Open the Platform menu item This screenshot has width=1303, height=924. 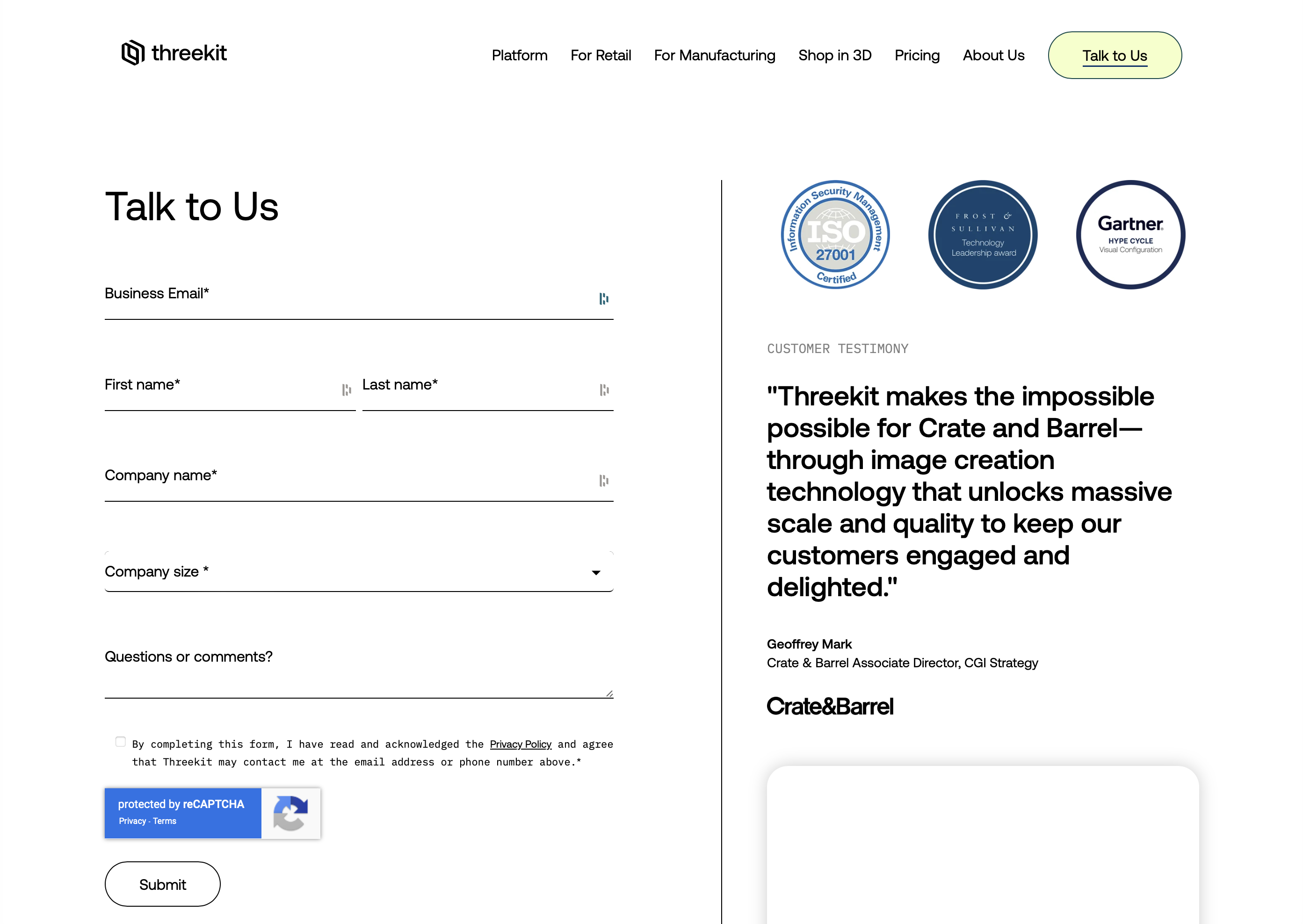[519, 55]
